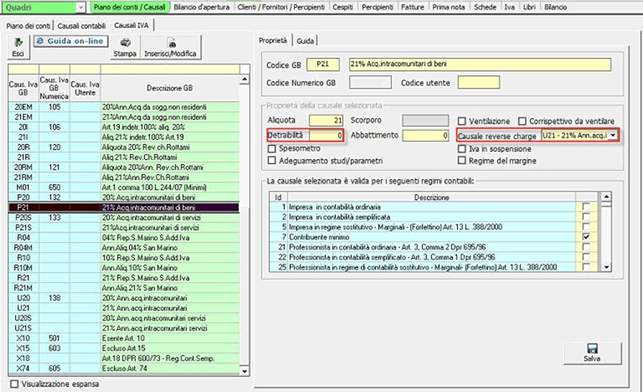This screenshot has height=392, width=643.
Task: Switch to Bilancio d'apertura tab
Action: [202, 7]
